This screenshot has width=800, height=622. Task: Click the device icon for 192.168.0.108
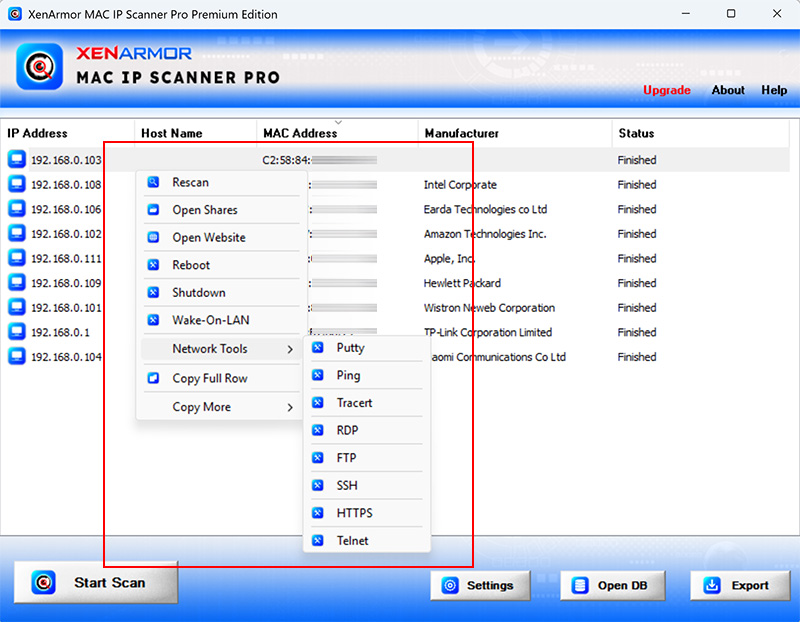pyautogui.click(x=17, y=184)
